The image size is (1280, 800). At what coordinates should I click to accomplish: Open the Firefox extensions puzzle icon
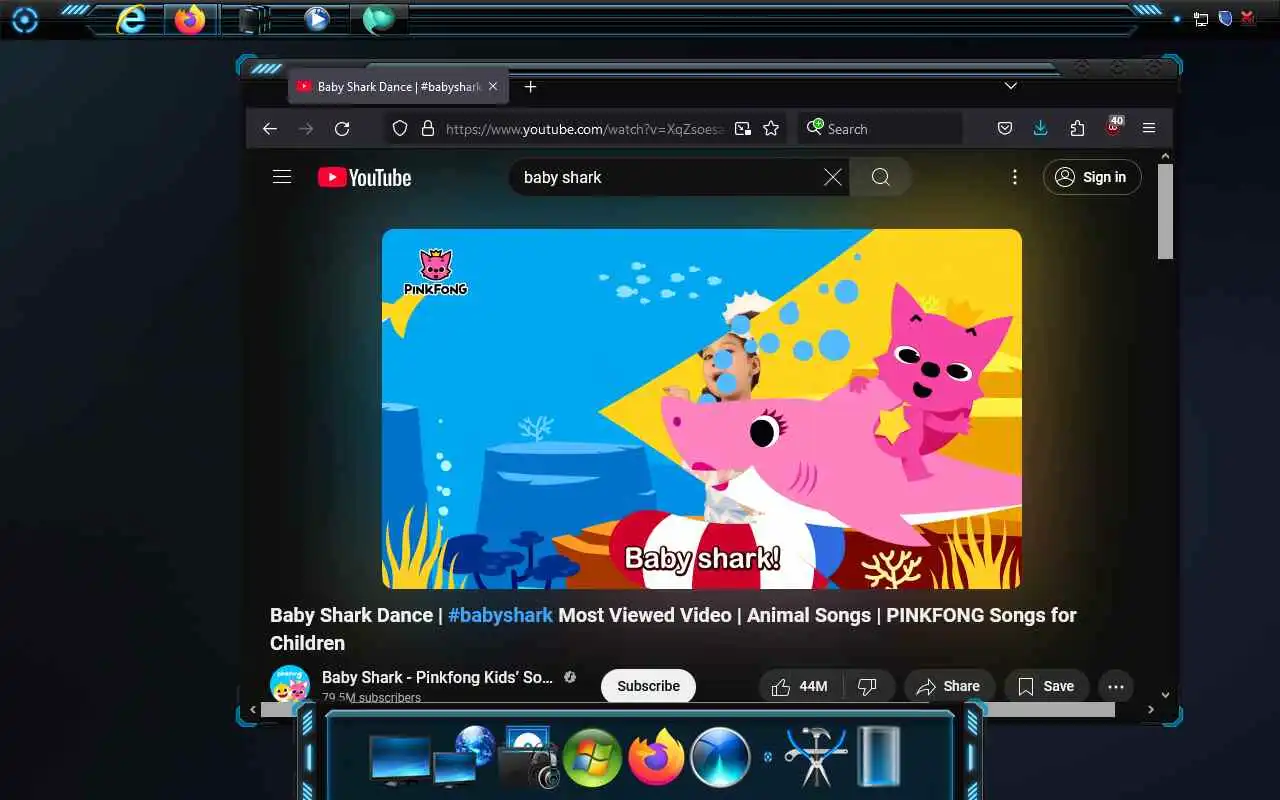coord(1077,129)
